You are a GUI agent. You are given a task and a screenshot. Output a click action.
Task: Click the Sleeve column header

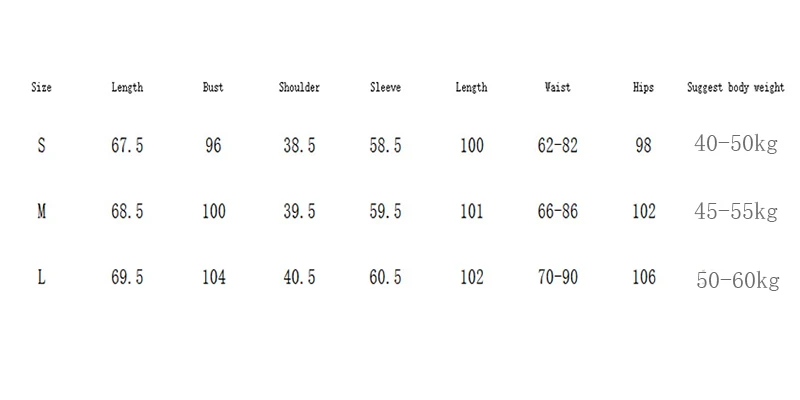[385, 88]
